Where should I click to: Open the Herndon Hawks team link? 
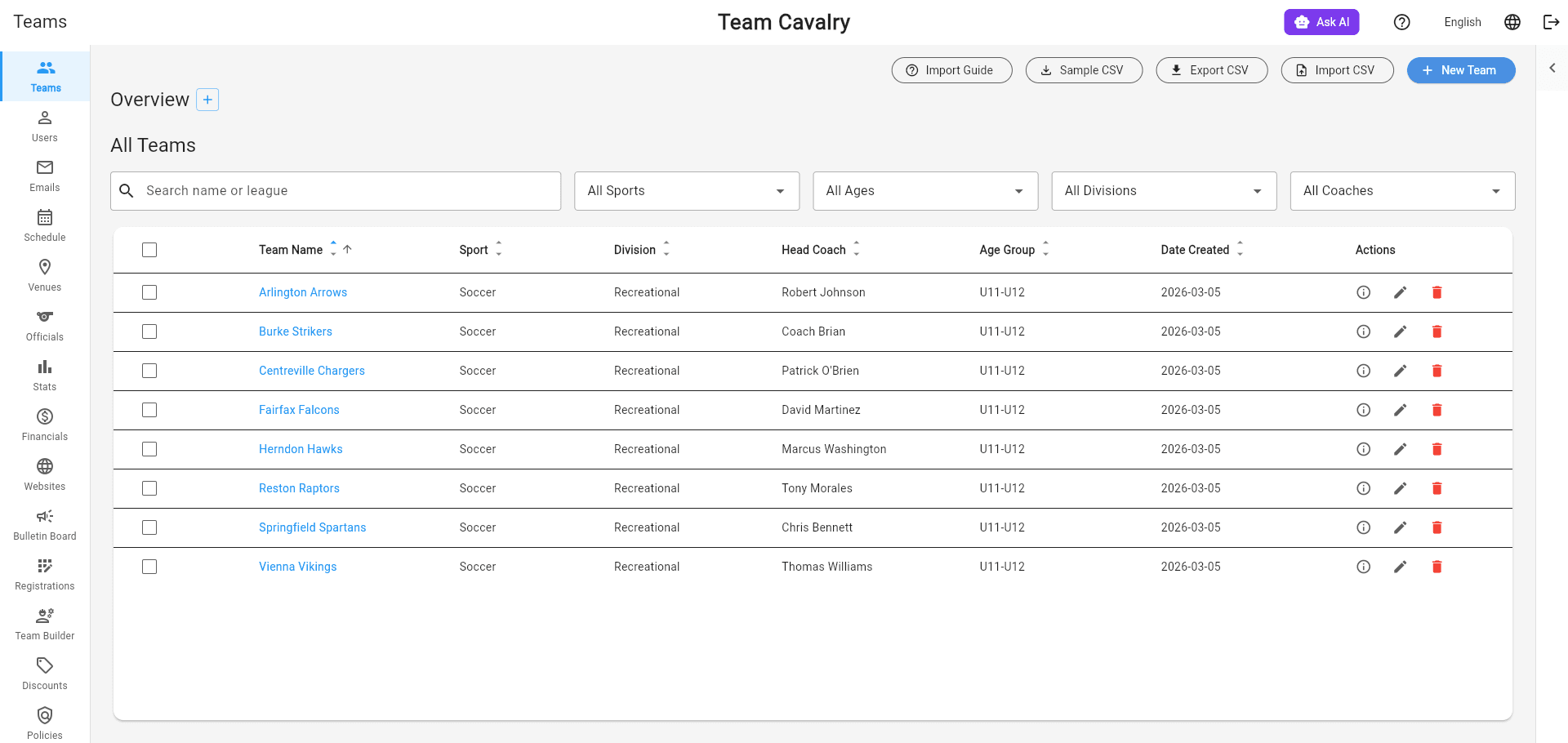[x=301, y=449]
